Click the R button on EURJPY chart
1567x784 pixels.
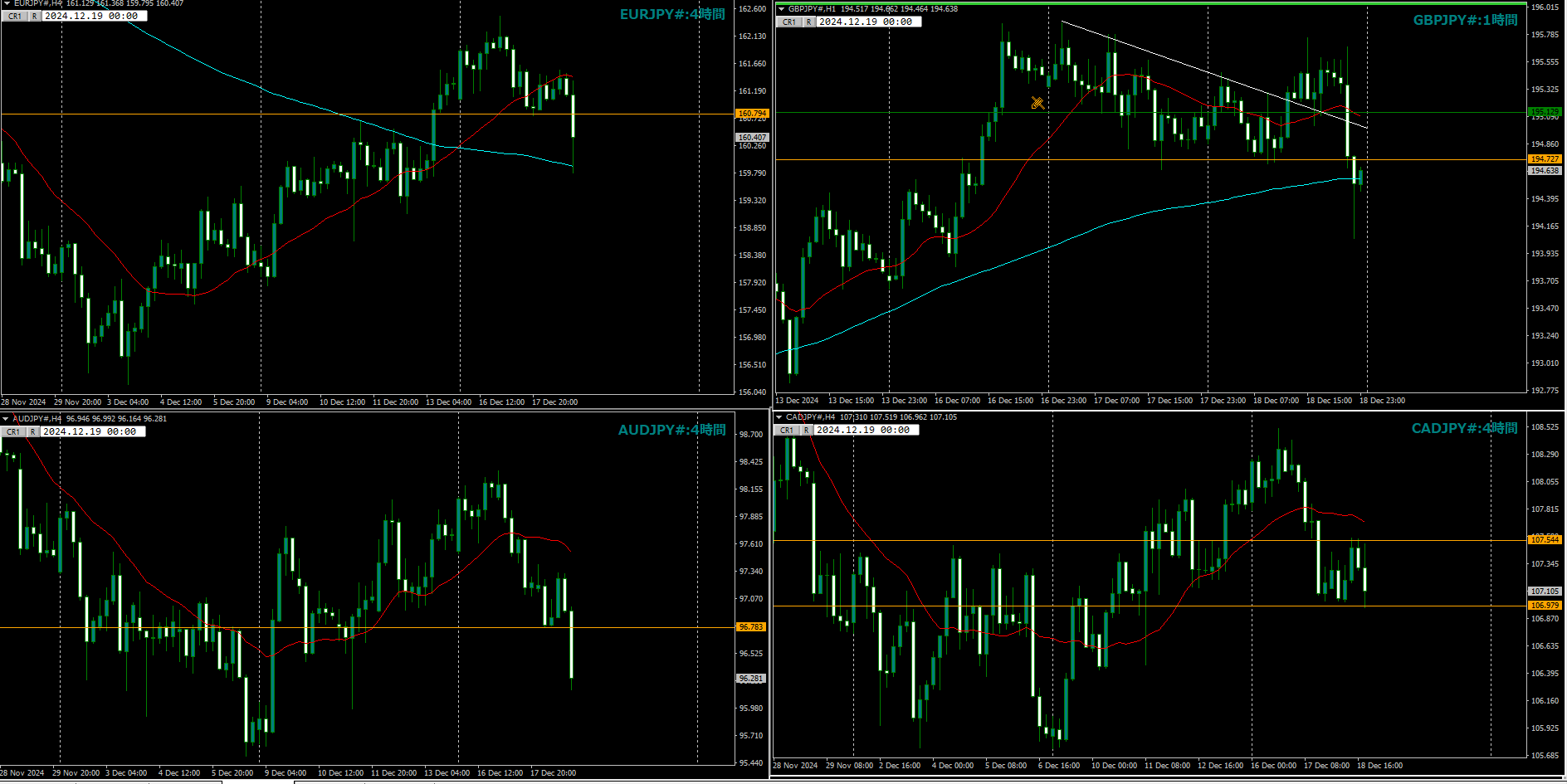[34, 16]
